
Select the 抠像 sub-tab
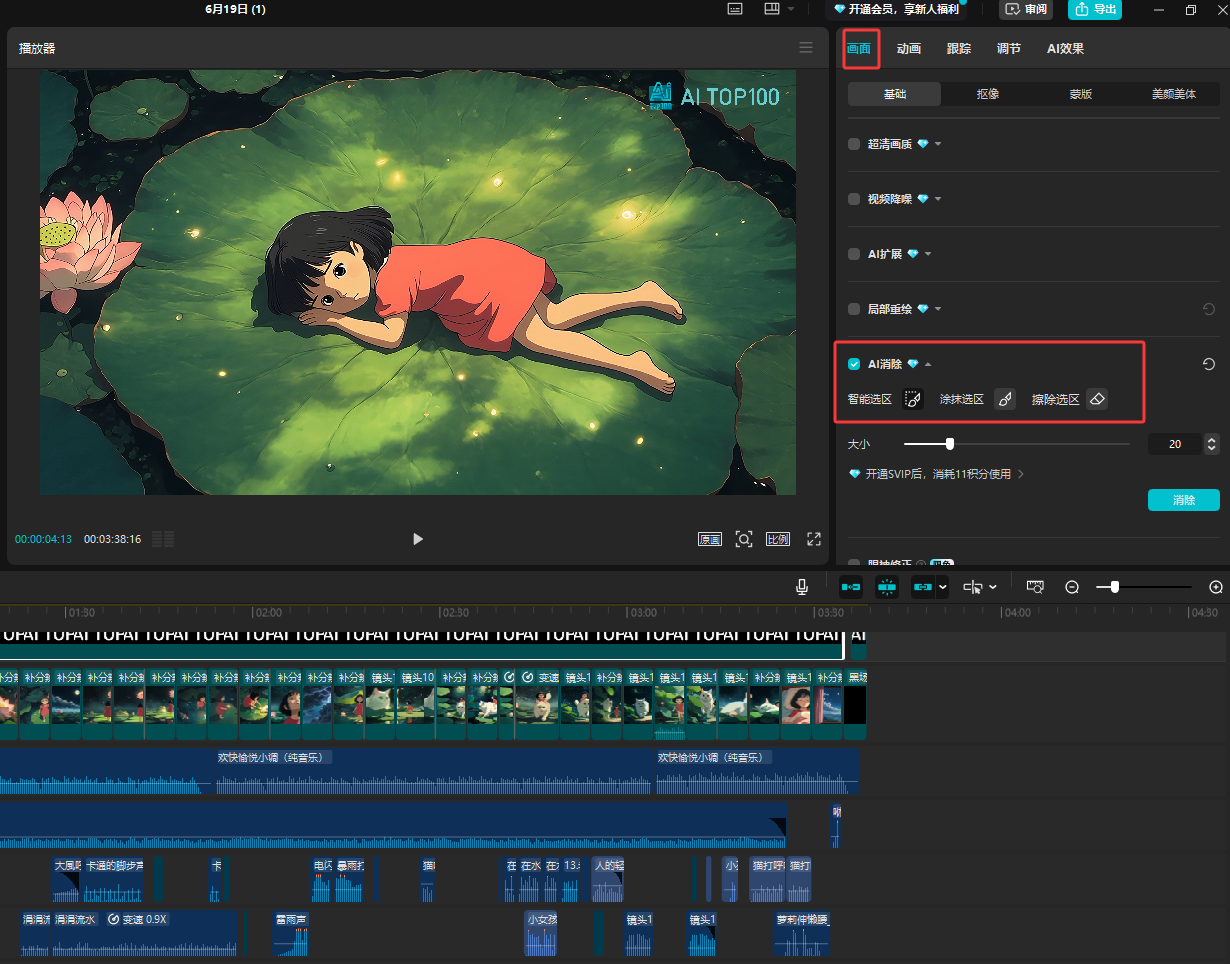coord(987,94)
